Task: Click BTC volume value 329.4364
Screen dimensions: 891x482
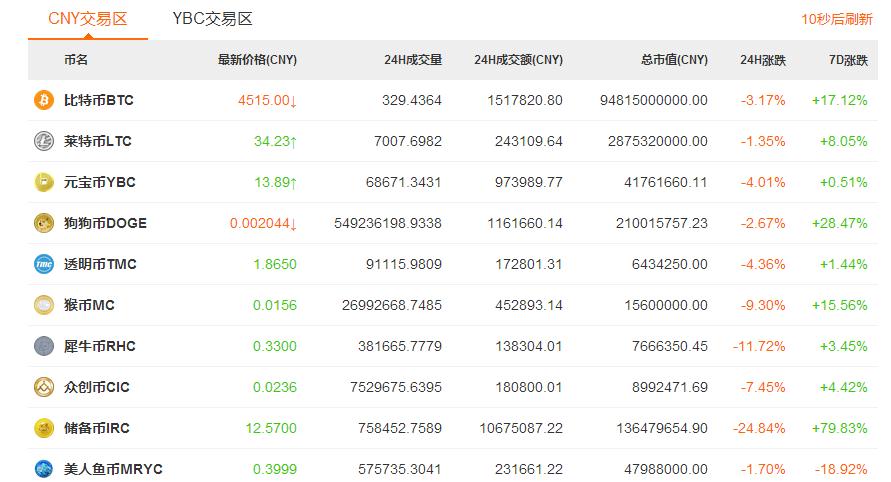Action: (x=412, y=101)
